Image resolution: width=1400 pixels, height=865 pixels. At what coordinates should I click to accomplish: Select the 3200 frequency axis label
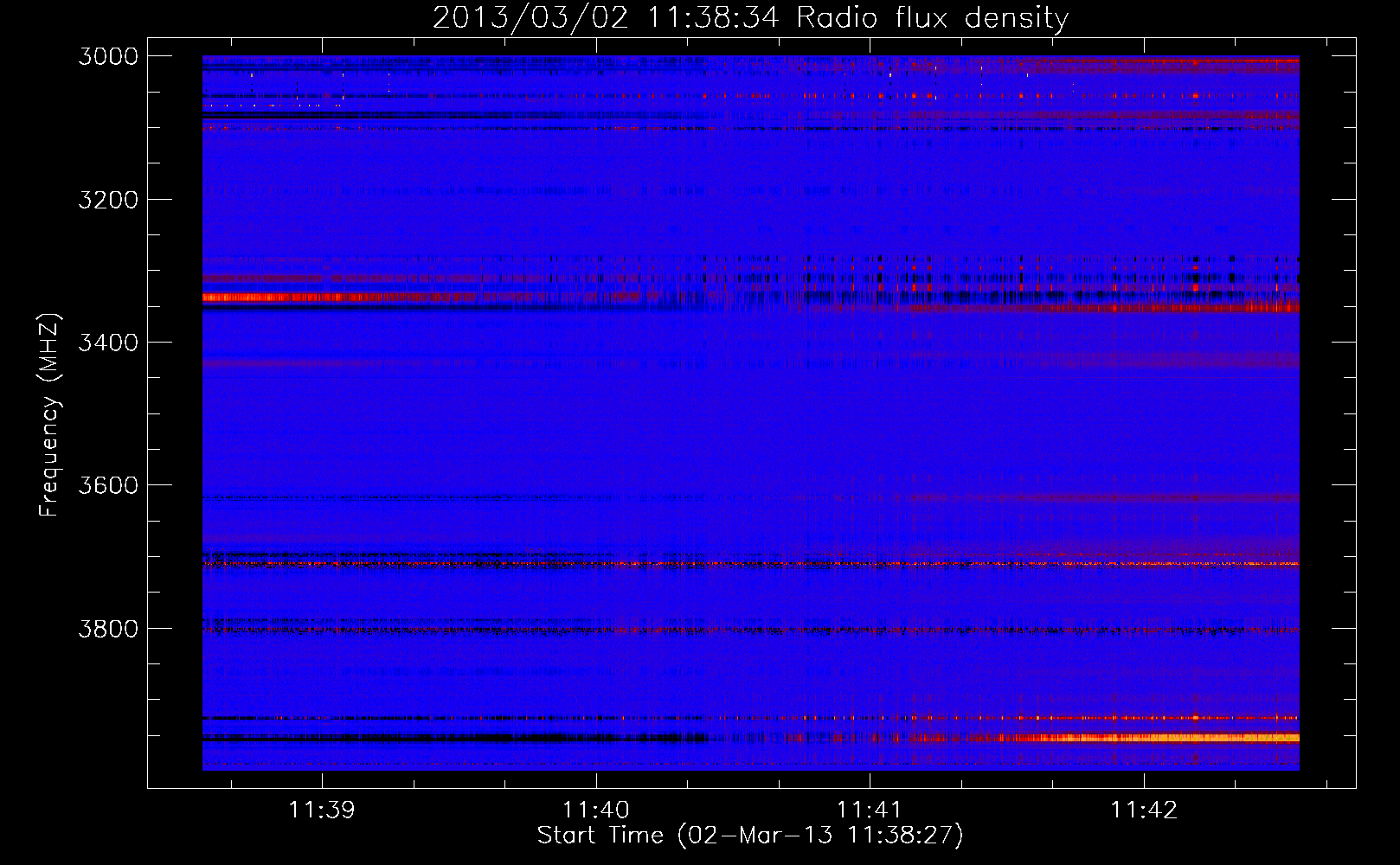tap(108, 200)
